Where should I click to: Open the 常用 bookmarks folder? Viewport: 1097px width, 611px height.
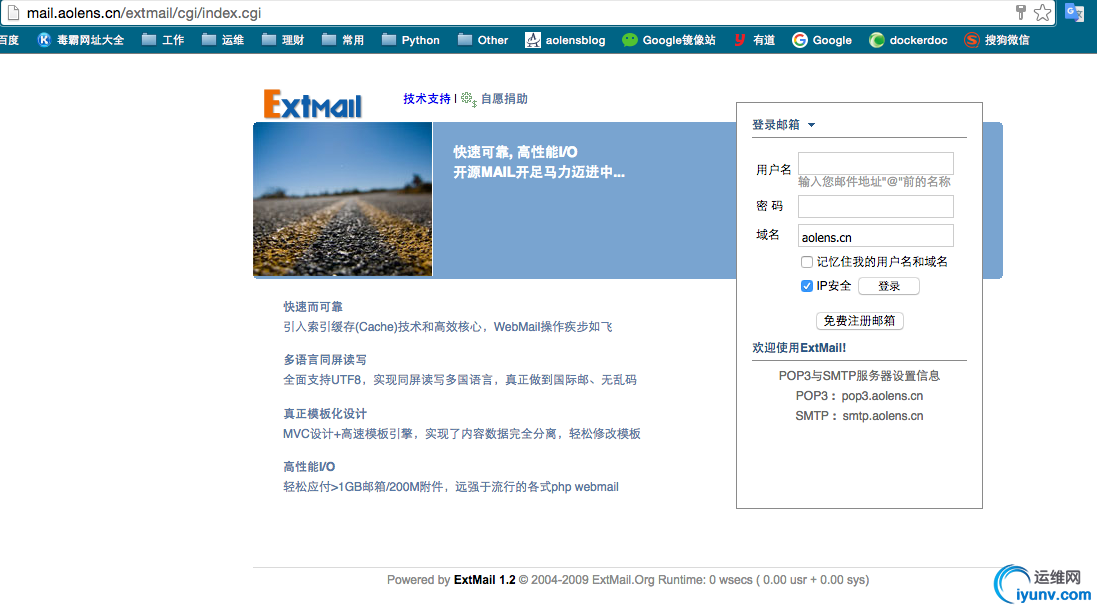[x=344, y=40]
